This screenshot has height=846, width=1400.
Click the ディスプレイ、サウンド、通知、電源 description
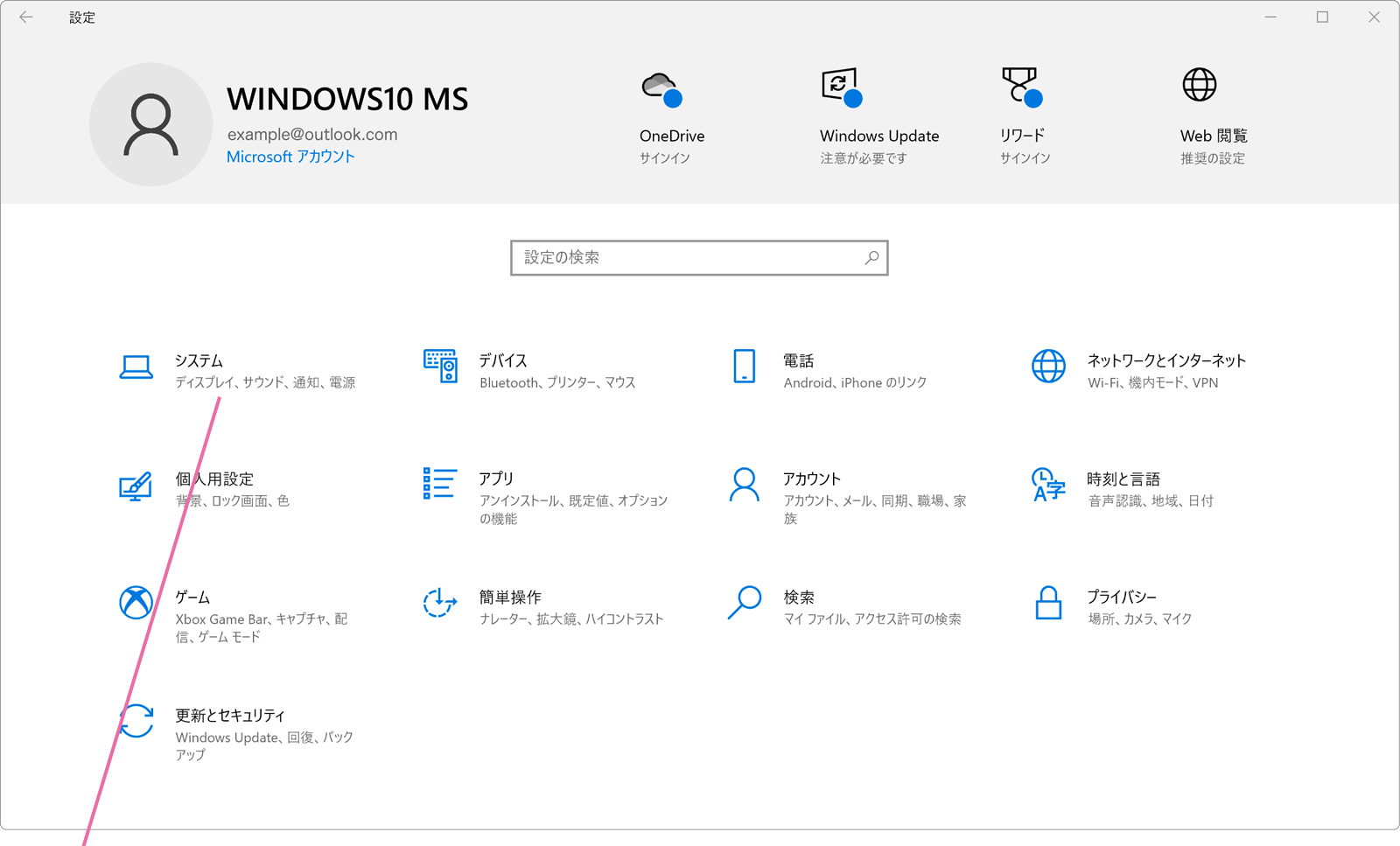click(265, 382)
